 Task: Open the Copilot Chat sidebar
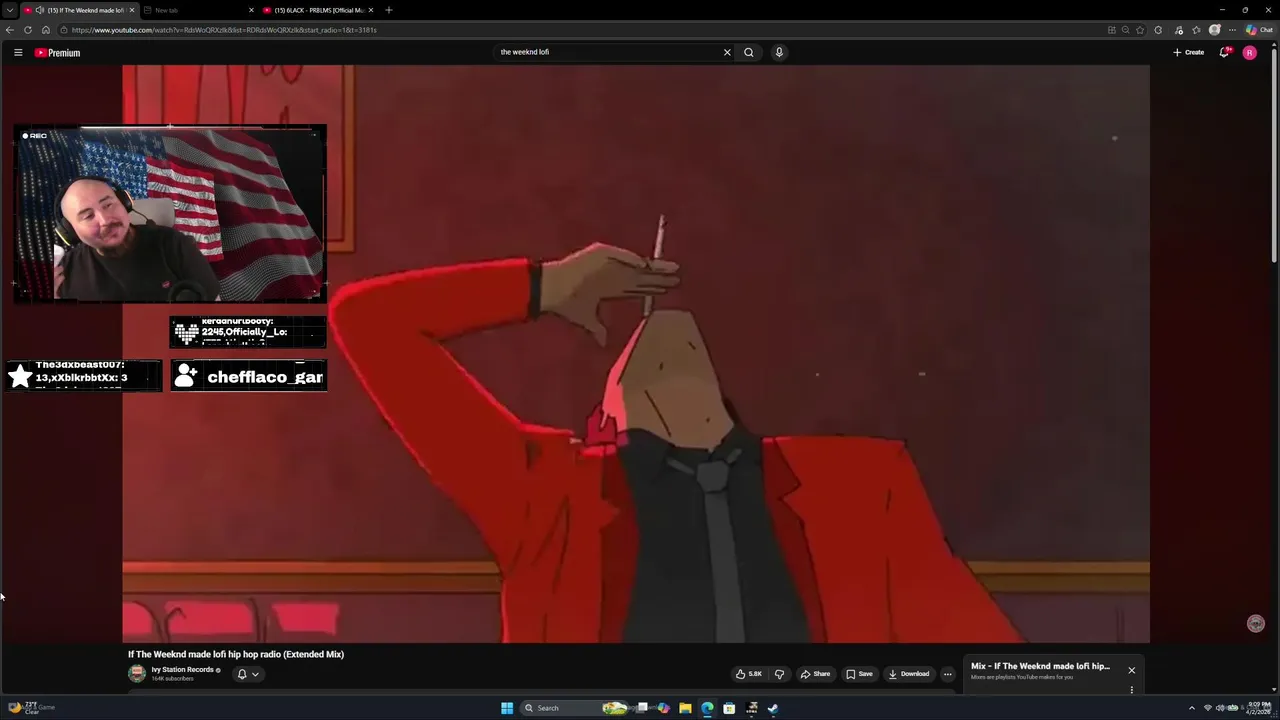point(1259,30)
